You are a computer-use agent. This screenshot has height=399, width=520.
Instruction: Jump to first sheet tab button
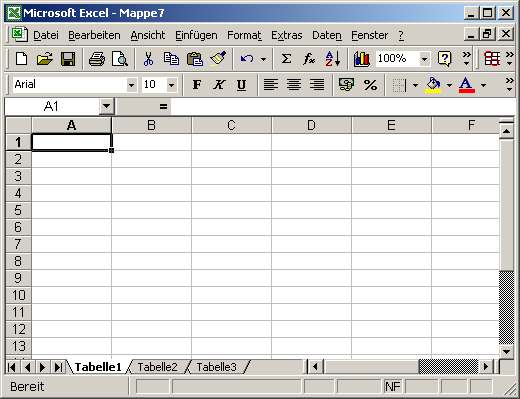(12, 367)
